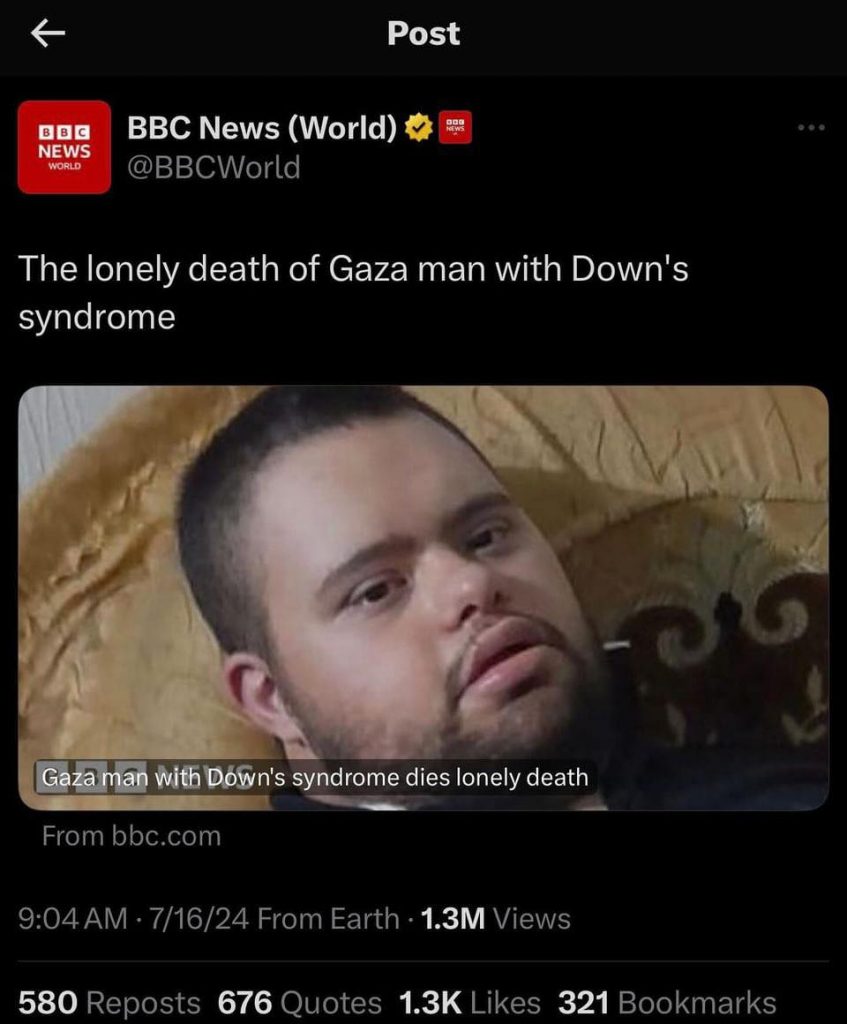Viewport: 847px width, 1024px height.
Task: View the 1.3M Views analytics
Action: click(x=496, y=919)
